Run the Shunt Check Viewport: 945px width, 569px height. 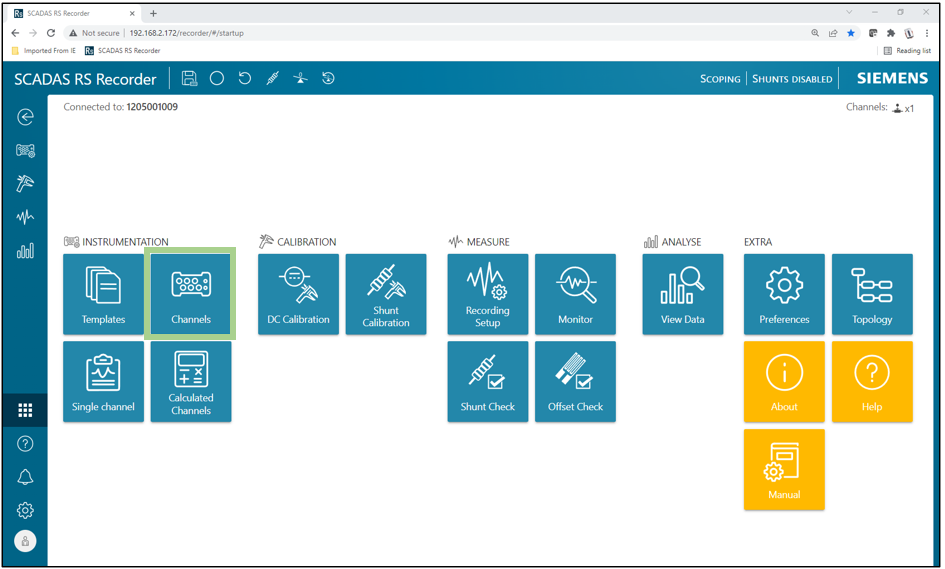(x=488, y=381)
